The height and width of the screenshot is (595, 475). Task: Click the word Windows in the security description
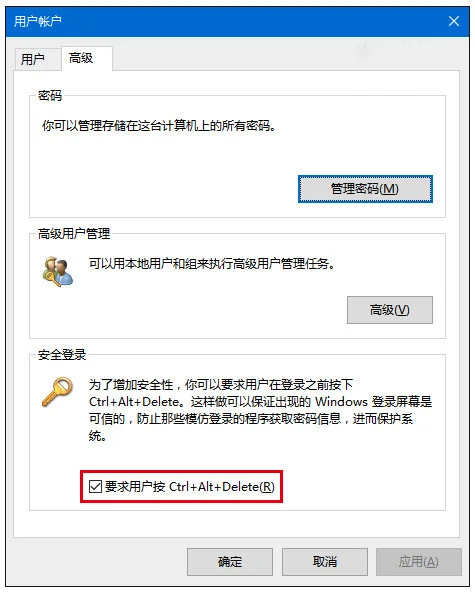(x=341, y=401)
